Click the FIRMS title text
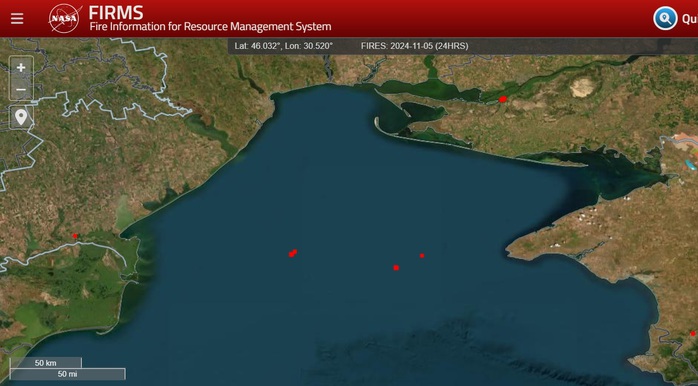698x386 pixels. (116, 12)
